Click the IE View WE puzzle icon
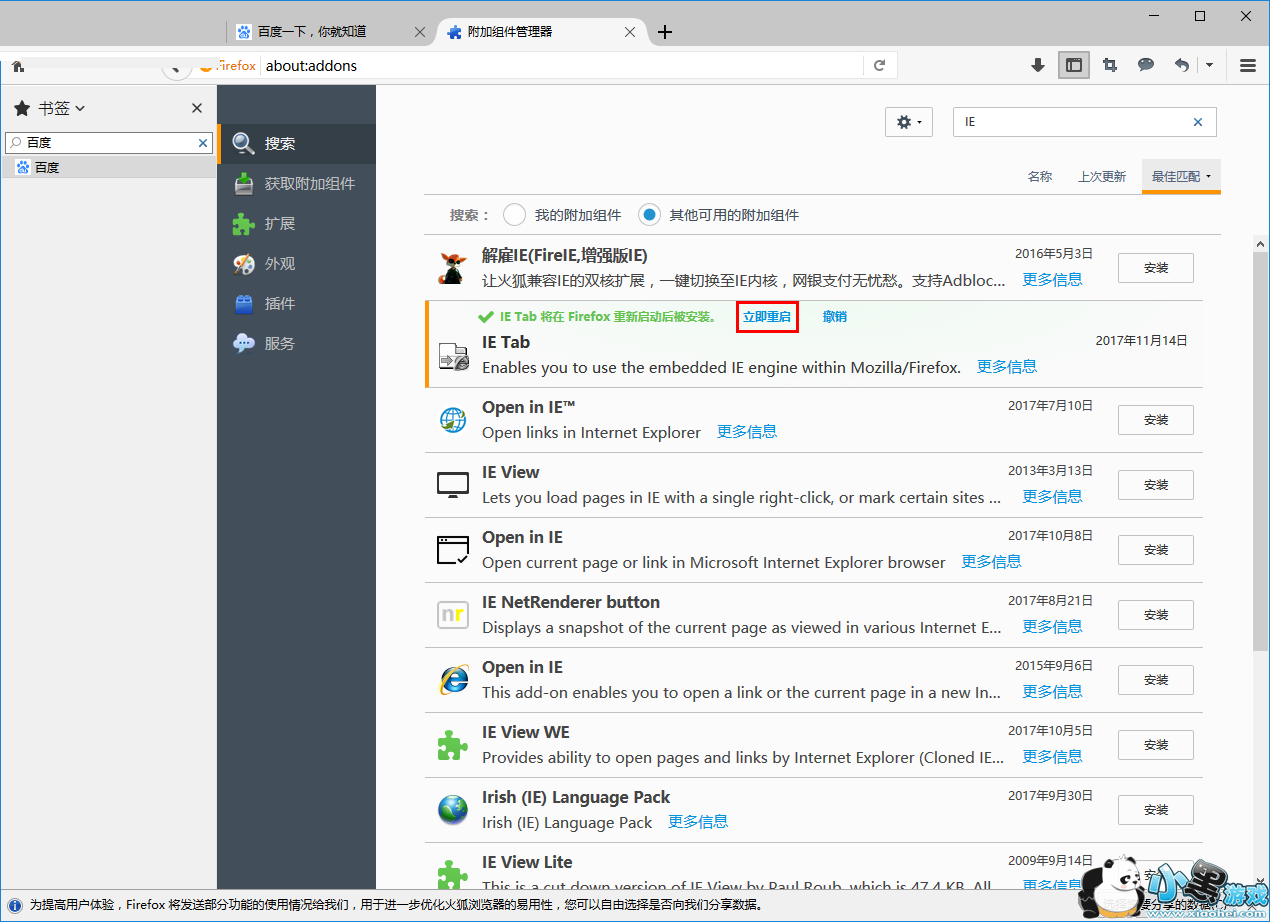 (453, 745)
